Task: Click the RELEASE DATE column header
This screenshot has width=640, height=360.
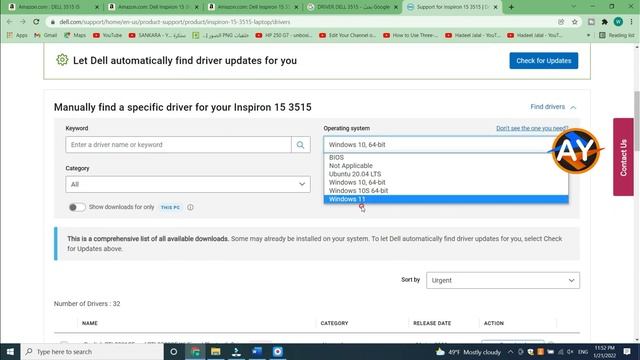Action: (432, 323)
